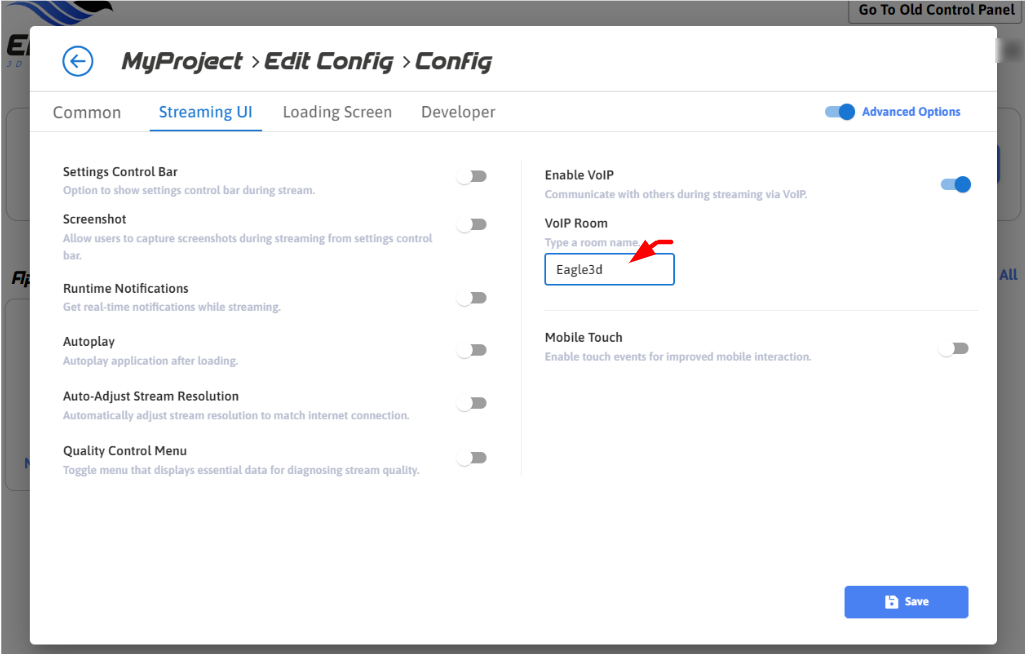The width and height of the screenshot is (1025, 654).
Task: Switch off Advanced Options toggle
Action: [840, 112]
